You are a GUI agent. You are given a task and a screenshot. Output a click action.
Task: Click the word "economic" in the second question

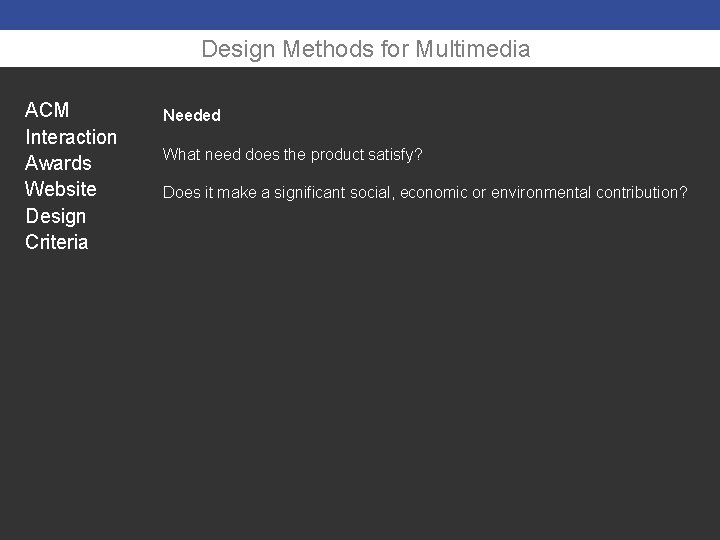click(433, 192)
